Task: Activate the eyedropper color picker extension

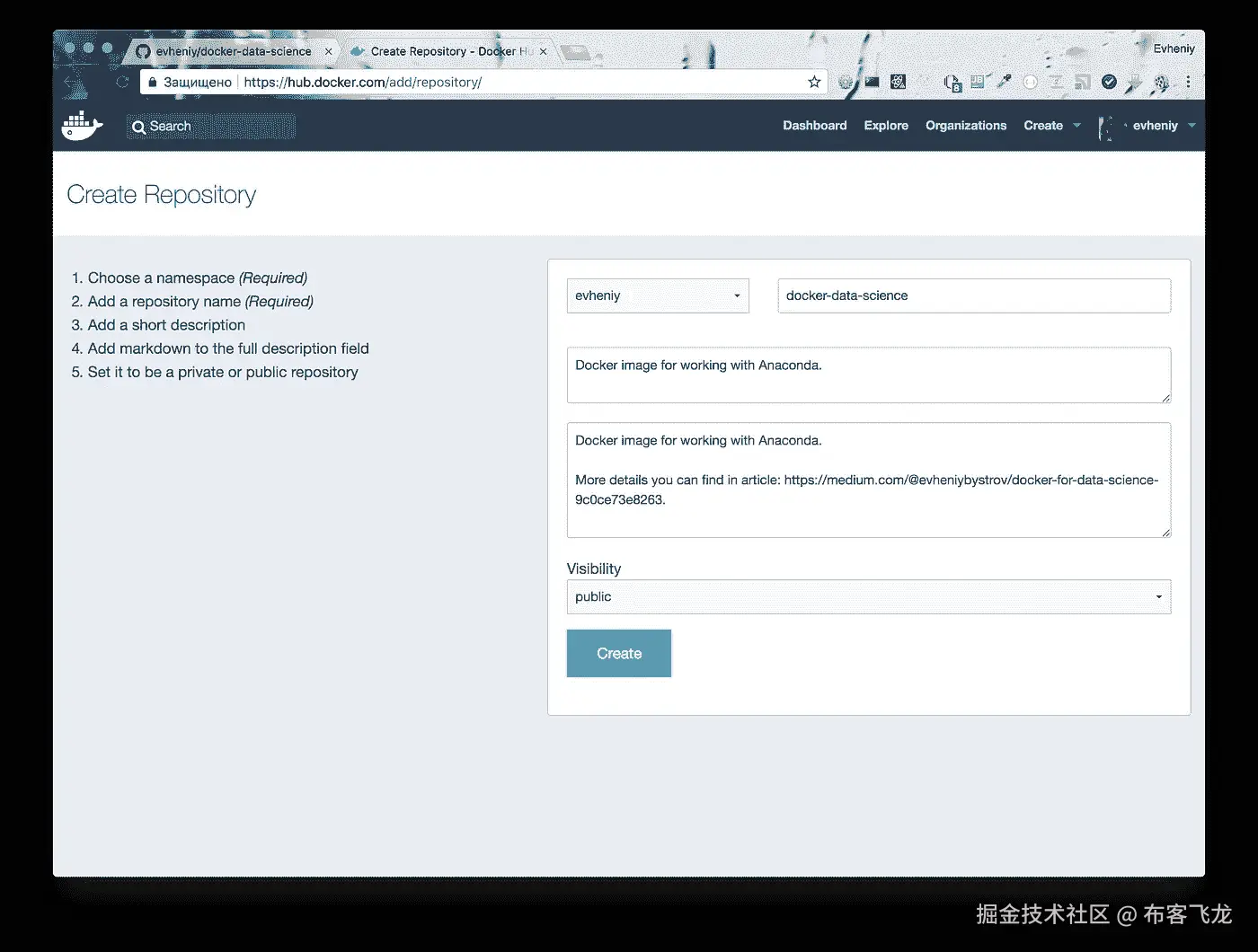Action: click(1004, 82)
